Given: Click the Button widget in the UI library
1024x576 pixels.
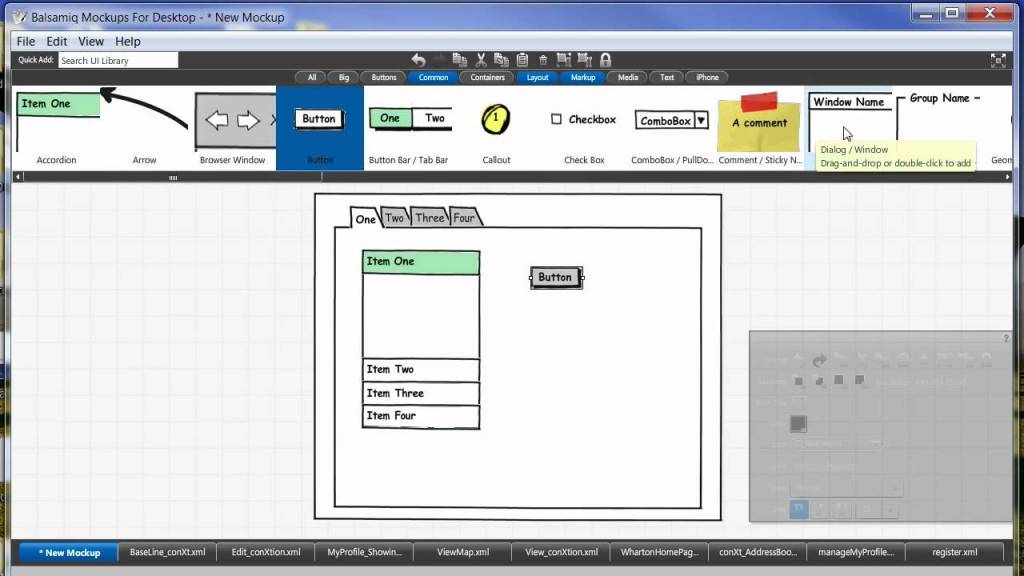Looking at the screenshot, I should click(x=318, y=118).
